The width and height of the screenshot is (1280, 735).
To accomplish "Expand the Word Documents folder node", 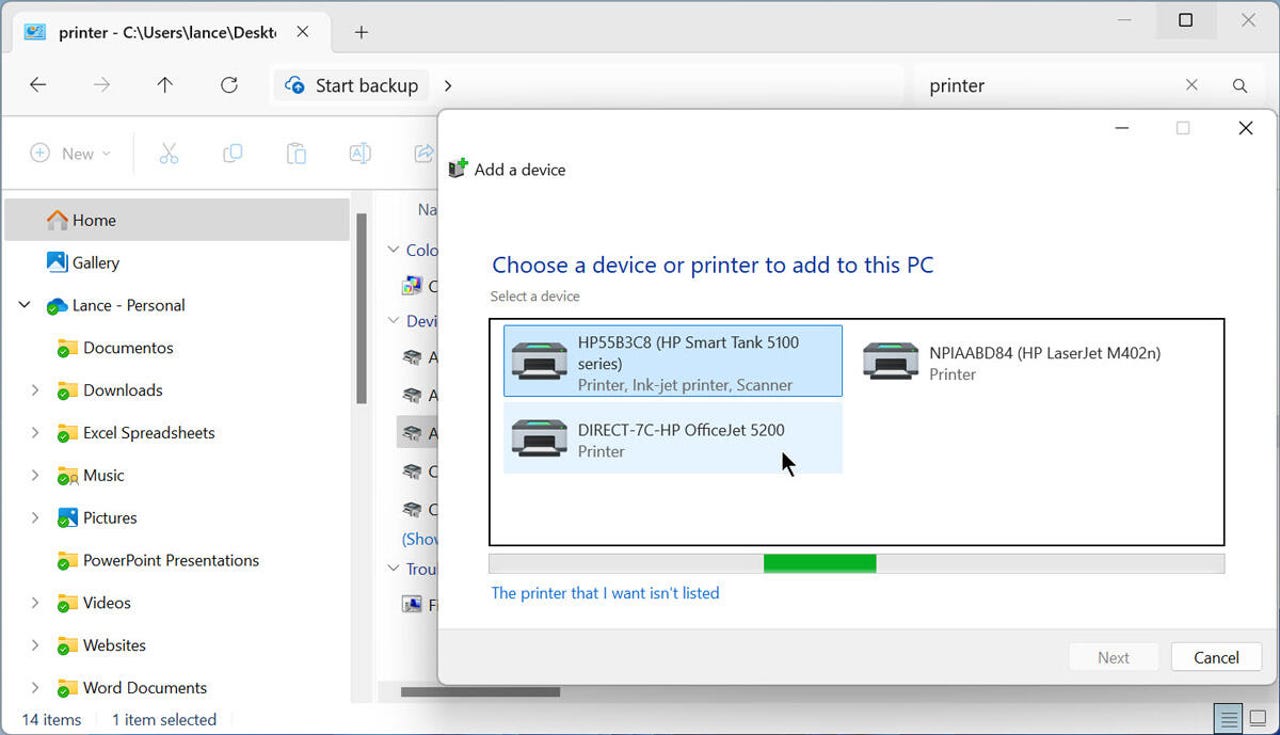I will pos(35,687).
